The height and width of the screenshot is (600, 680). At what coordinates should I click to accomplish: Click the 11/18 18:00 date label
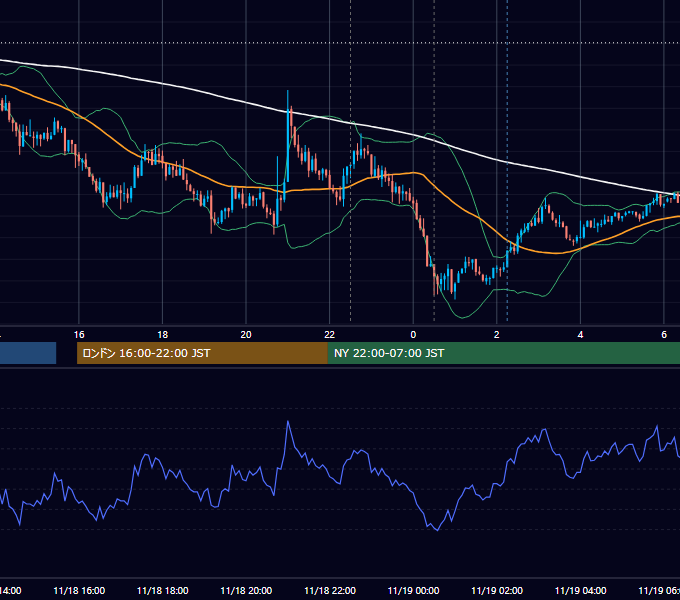[x=163, y=591]
